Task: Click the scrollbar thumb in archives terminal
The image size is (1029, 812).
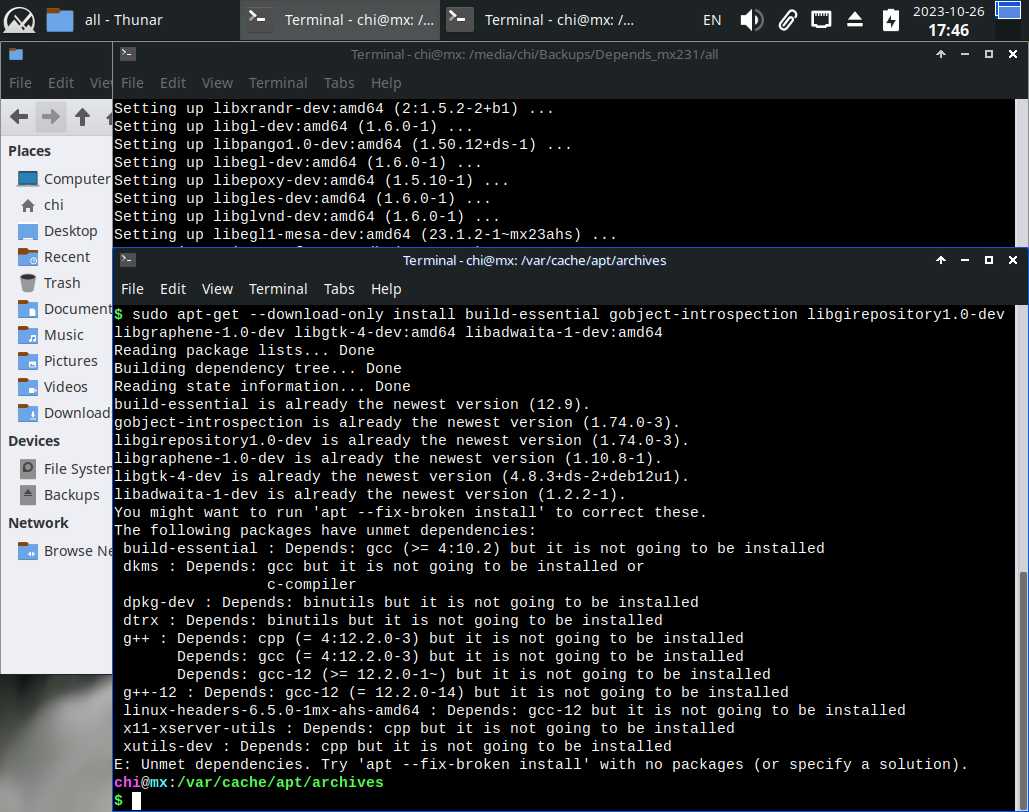Action: click(1022, 689)
